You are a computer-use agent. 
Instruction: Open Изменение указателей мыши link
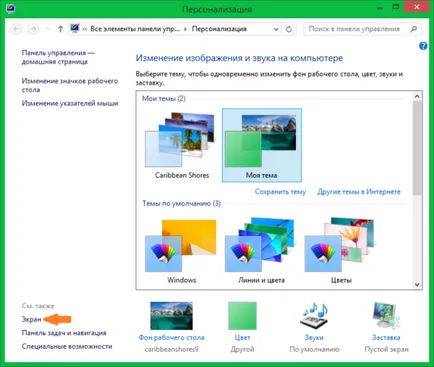tap(70, 103)
